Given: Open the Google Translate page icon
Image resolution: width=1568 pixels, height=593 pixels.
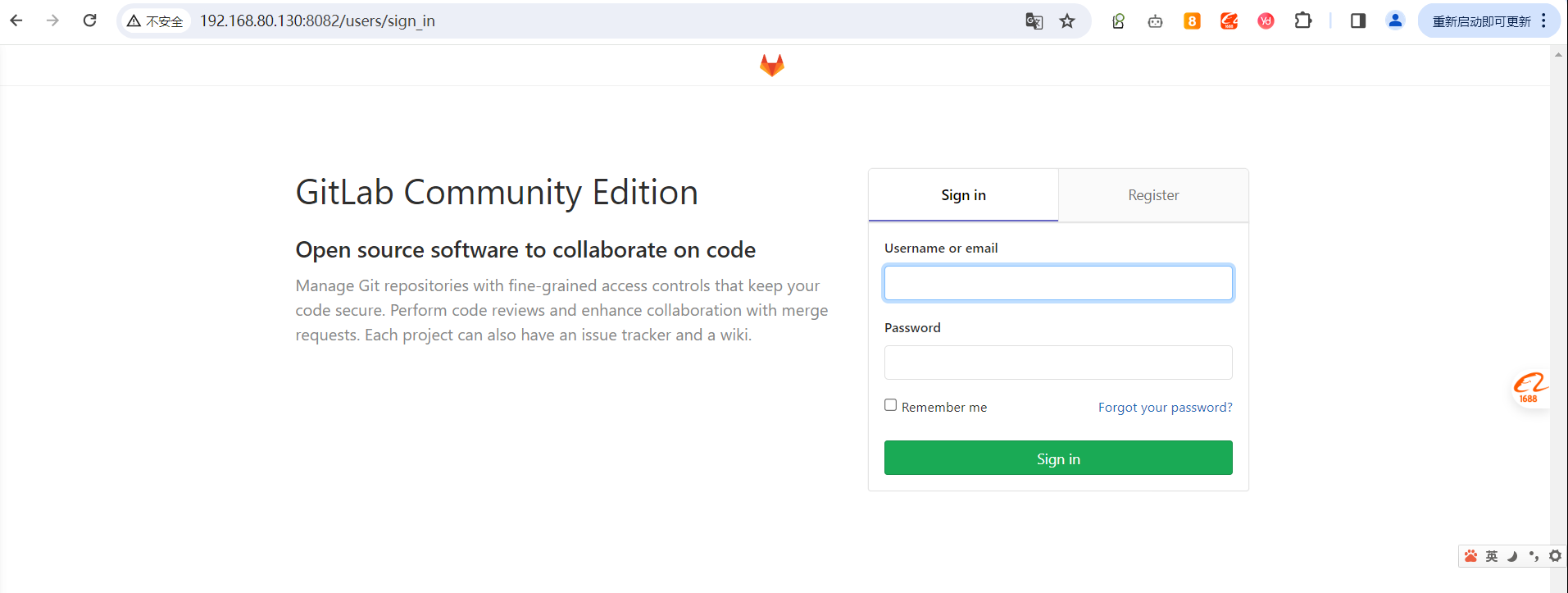Looking at the screenshot, I should 1034,21.
